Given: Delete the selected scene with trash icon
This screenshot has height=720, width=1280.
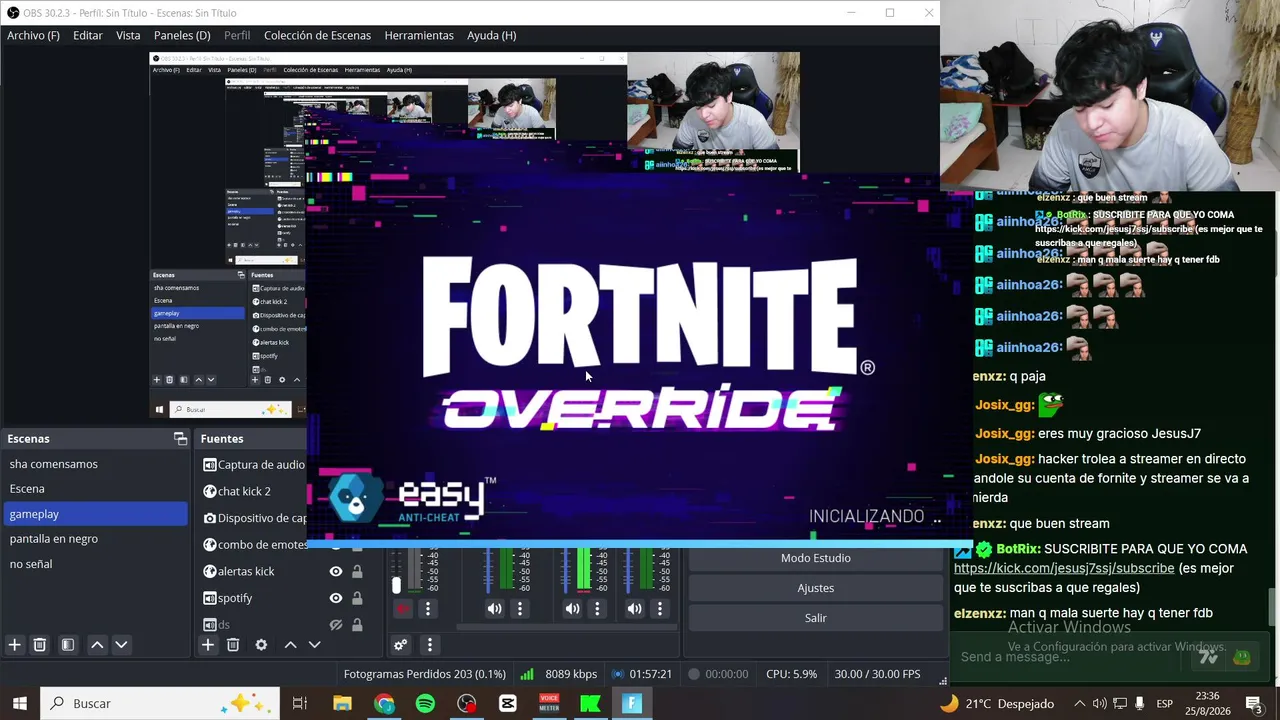Looking at the screenshot, I should click(x=40, y=645).
